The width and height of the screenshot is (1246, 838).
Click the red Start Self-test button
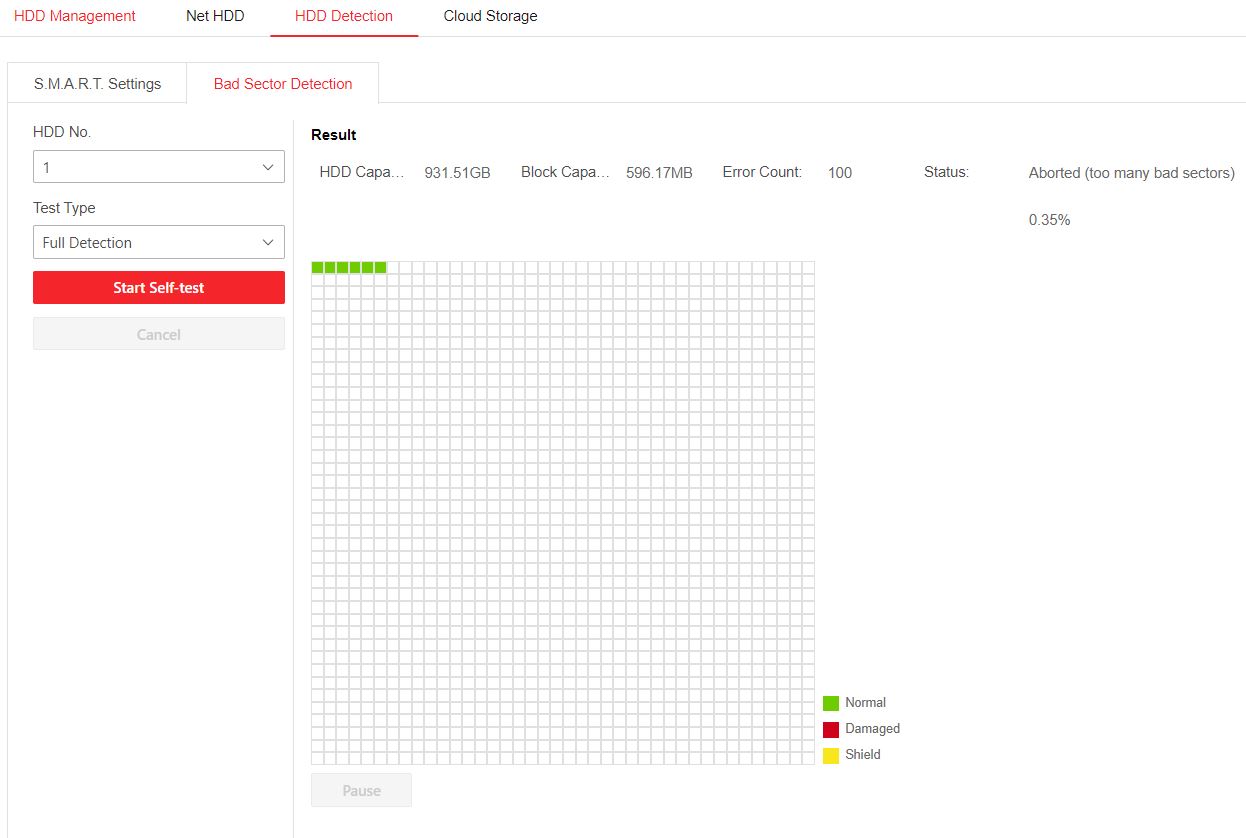(x=159, y=288)
